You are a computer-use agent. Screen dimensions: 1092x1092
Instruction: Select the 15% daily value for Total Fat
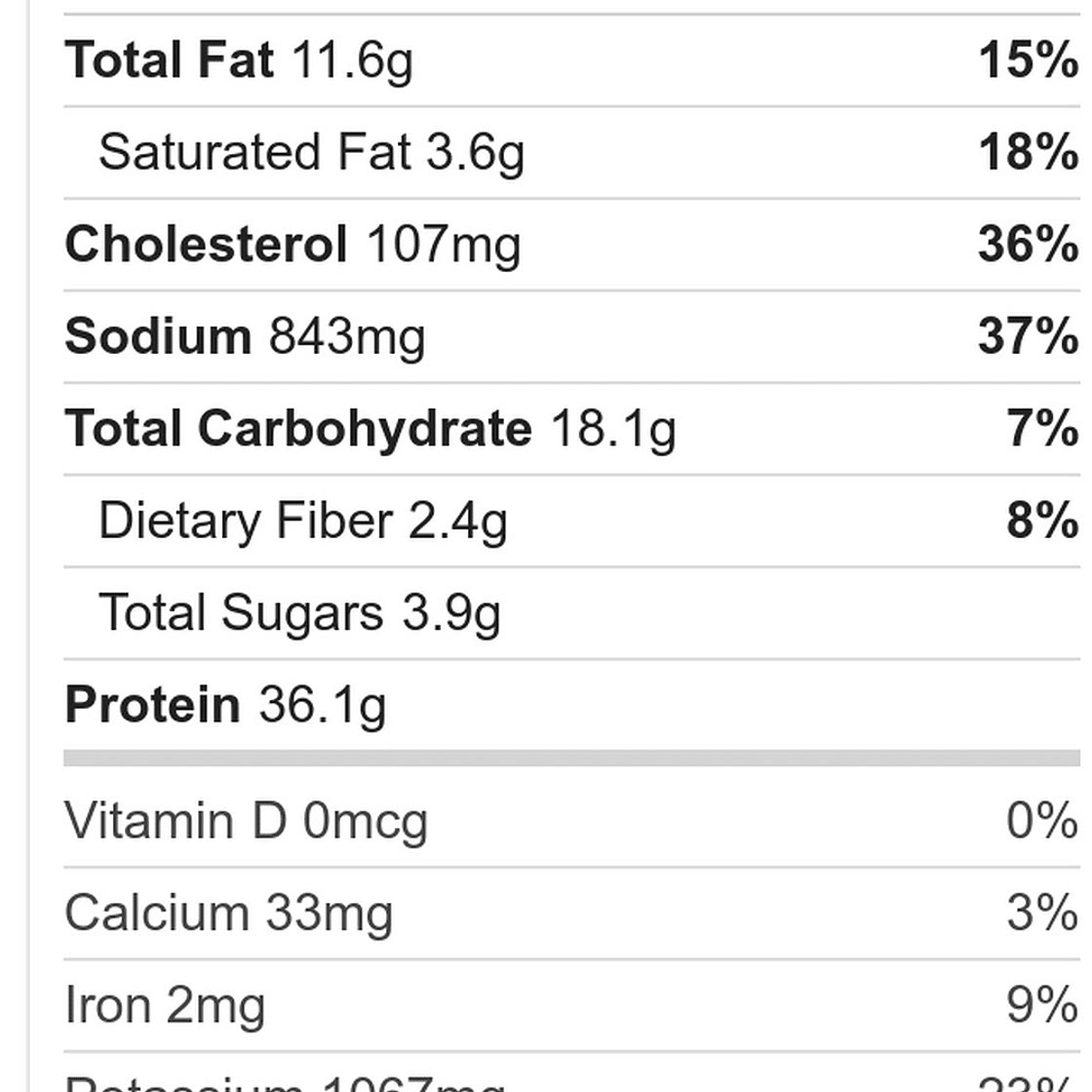pyautogui.click(x=1029, y=59)
